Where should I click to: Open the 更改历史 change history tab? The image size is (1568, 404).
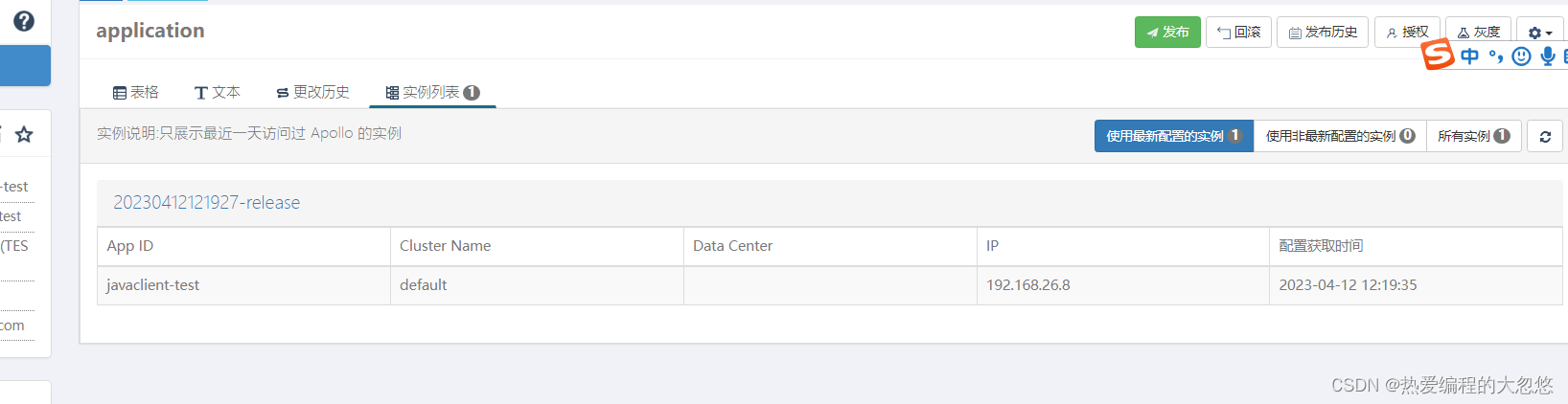[x=312, y=92]
